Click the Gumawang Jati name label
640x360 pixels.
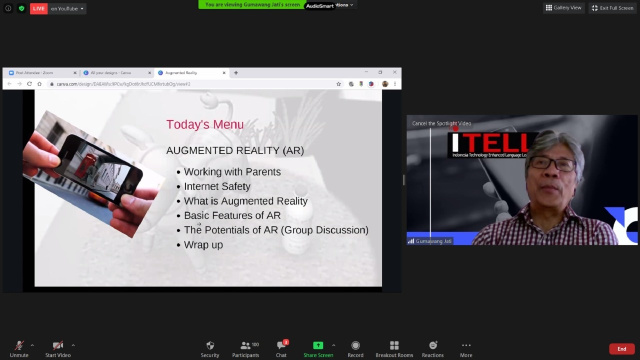[x=430, y=241]
